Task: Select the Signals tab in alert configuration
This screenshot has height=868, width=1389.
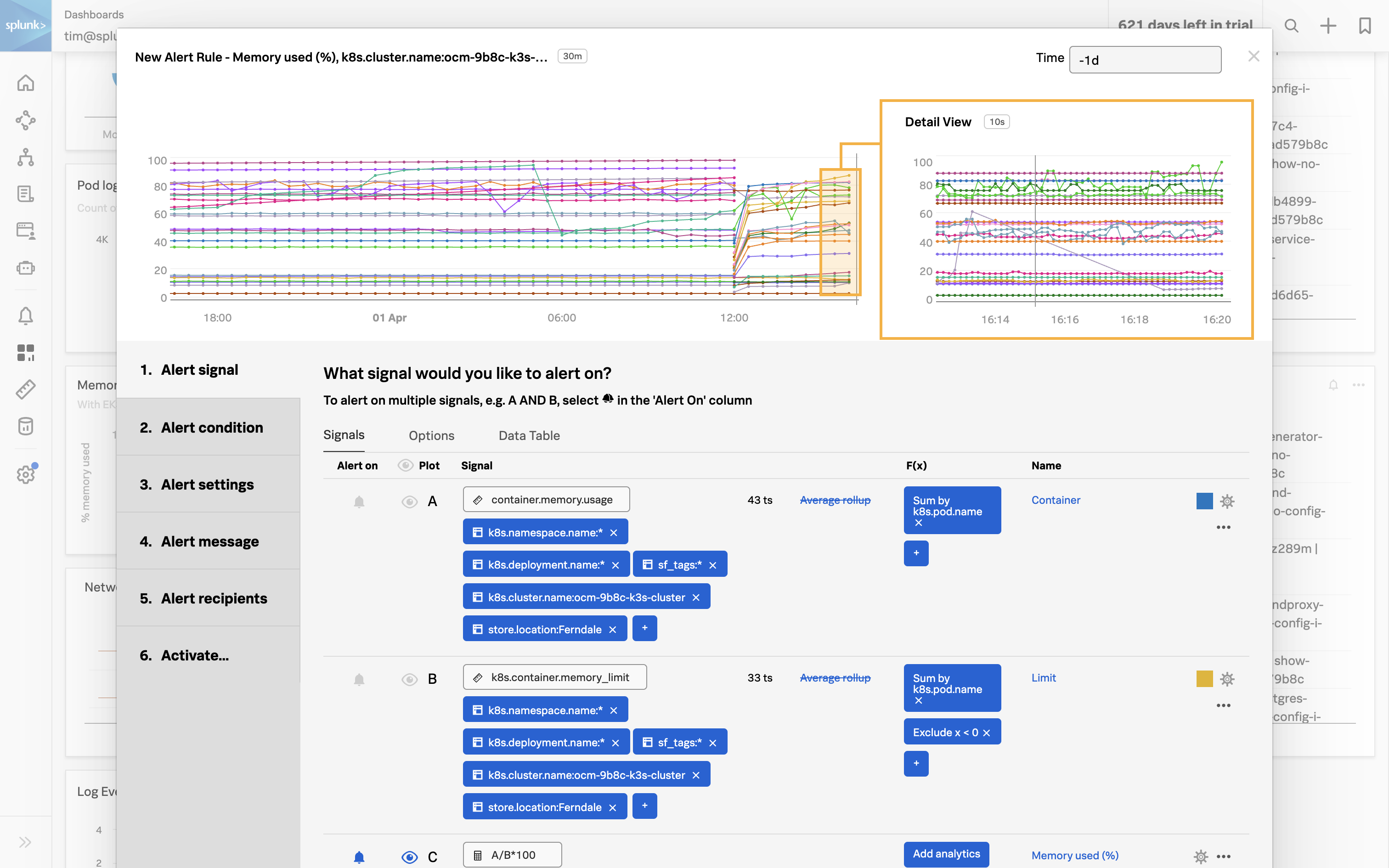Action: [x=343, y=435]
